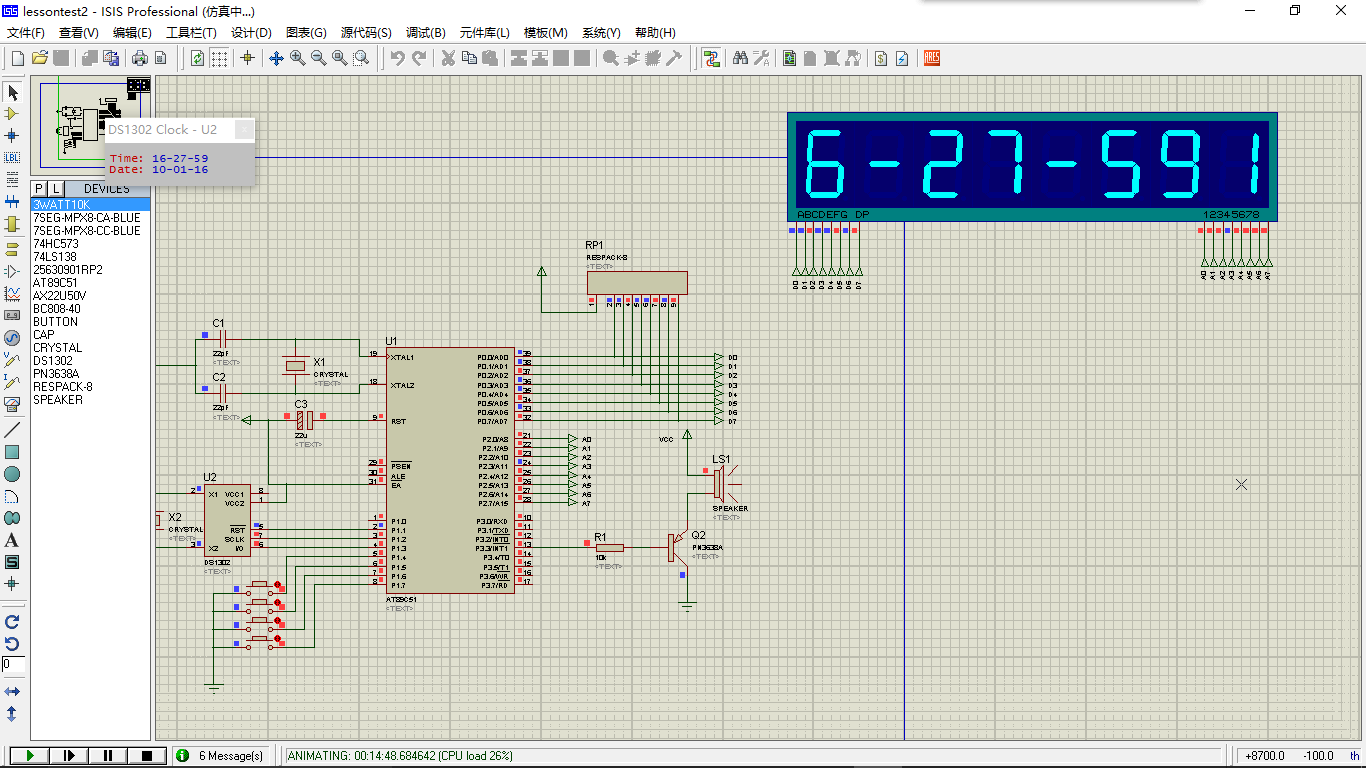Choose voltage probe mode tool
The width and height of the screenshot is (1366, 768).
point(12,360)
